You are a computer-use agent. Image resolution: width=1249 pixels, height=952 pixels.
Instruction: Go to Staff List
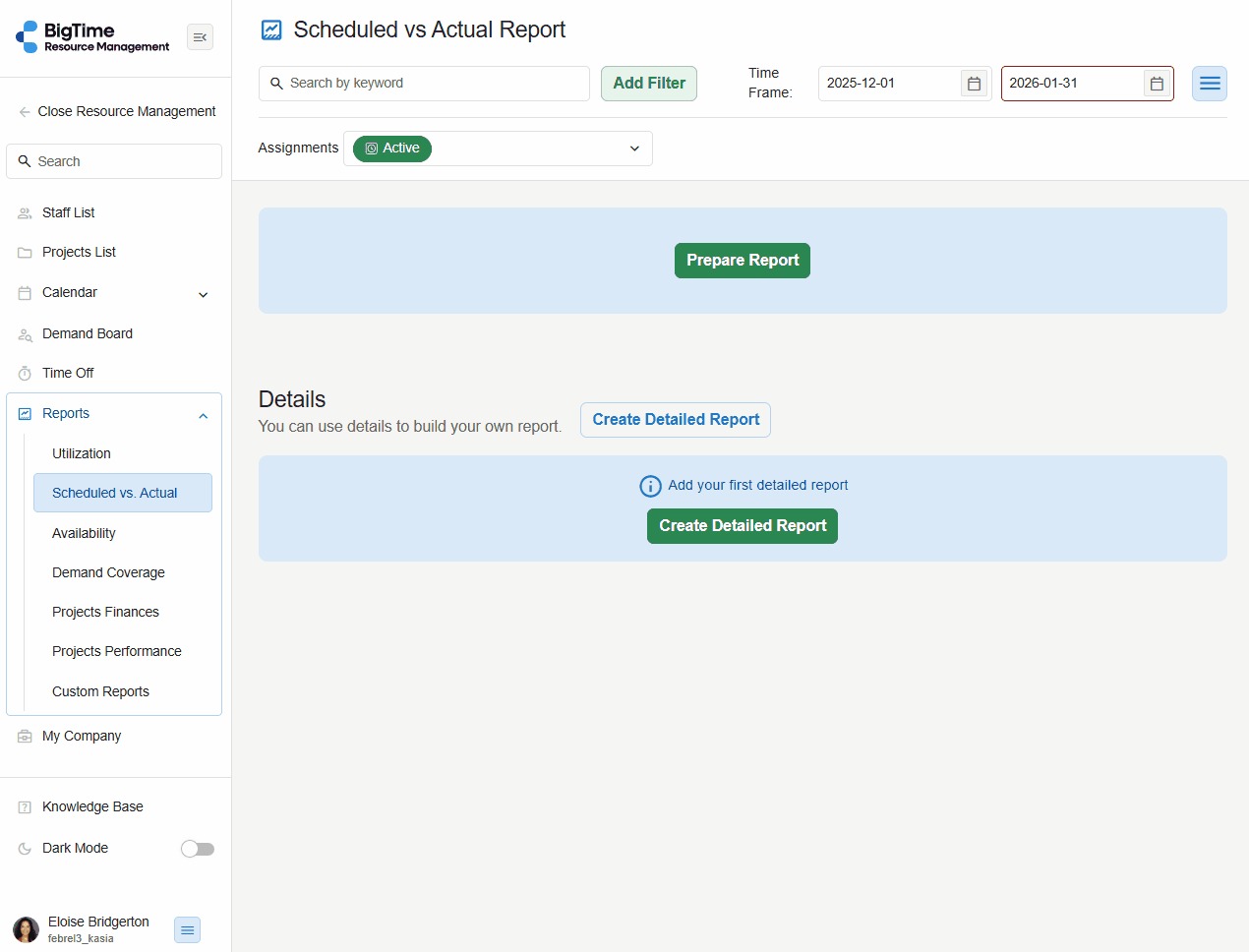69,212
